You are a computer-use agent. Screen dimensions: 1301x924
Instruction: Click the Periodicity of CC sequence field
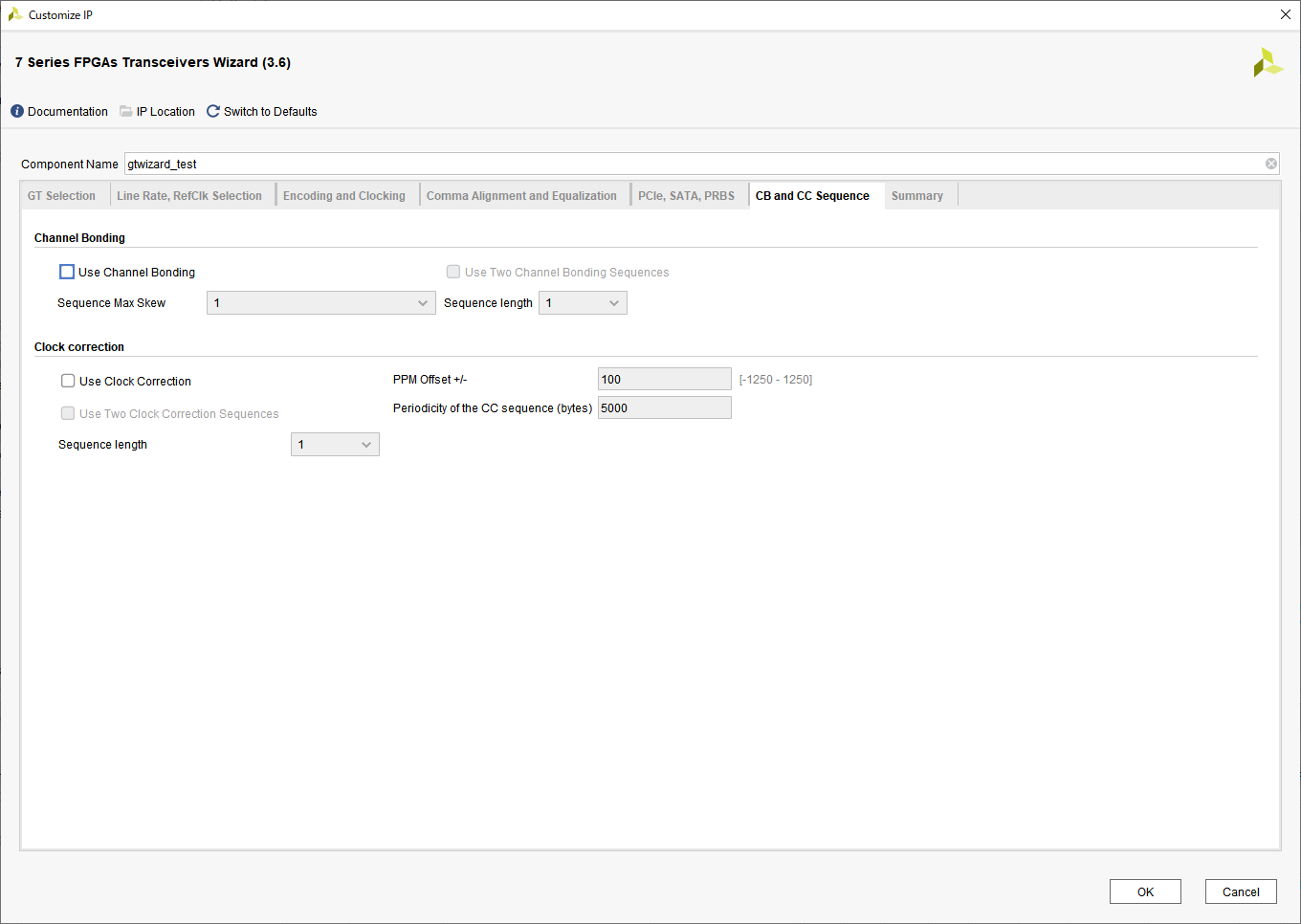point(665,408)
